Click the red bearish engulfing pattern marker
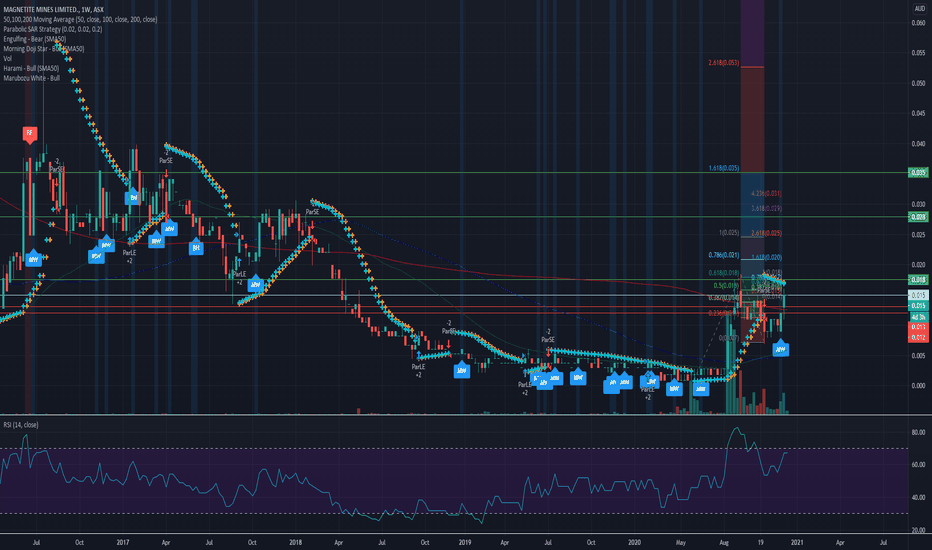The width and height of the screenshot is (932, 550). (30, 134)
